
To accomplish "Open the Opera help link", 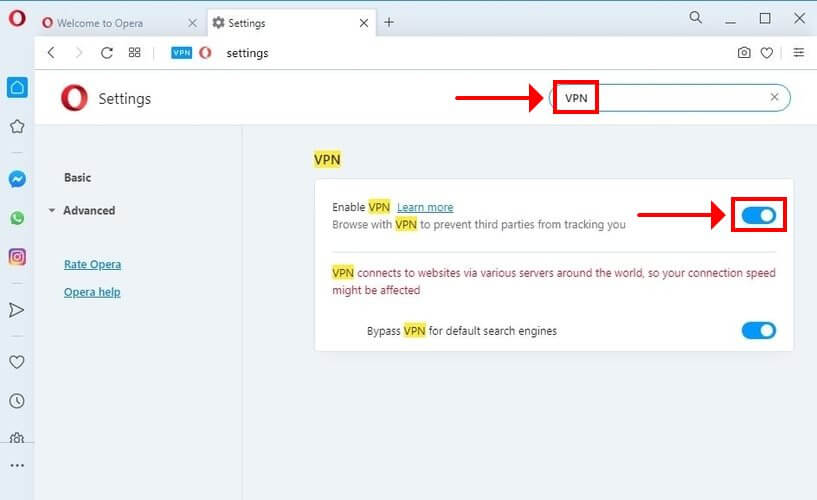I will [92, 292].
